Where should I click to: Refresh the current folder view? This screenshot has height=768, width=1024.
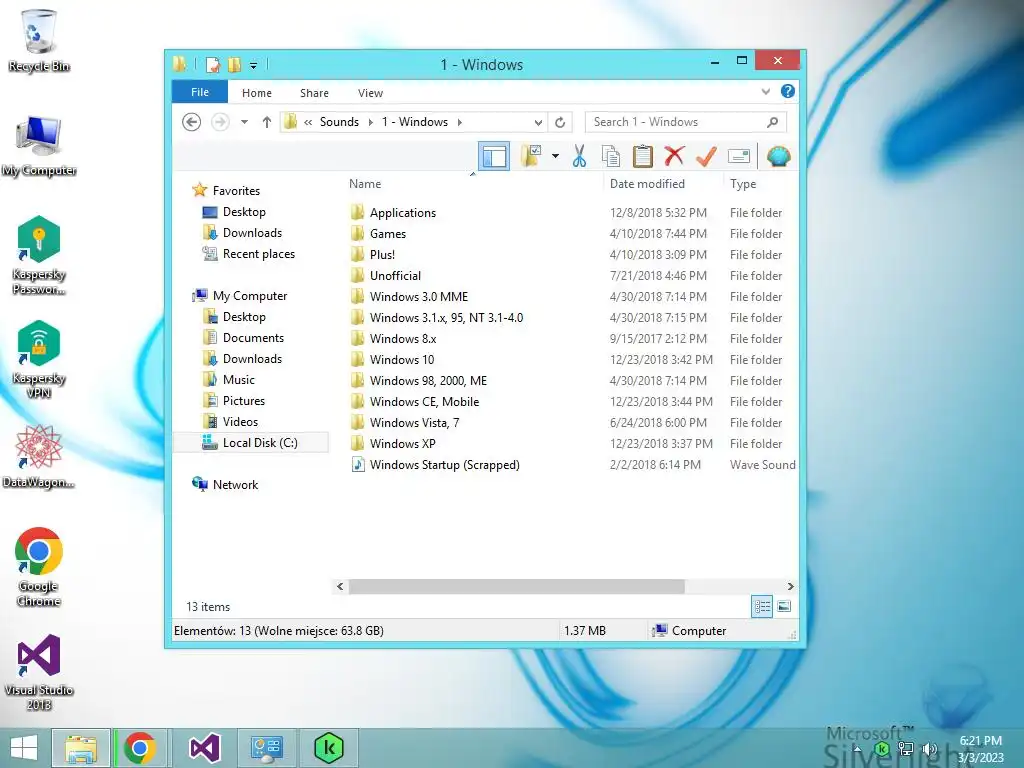[560, 122]
